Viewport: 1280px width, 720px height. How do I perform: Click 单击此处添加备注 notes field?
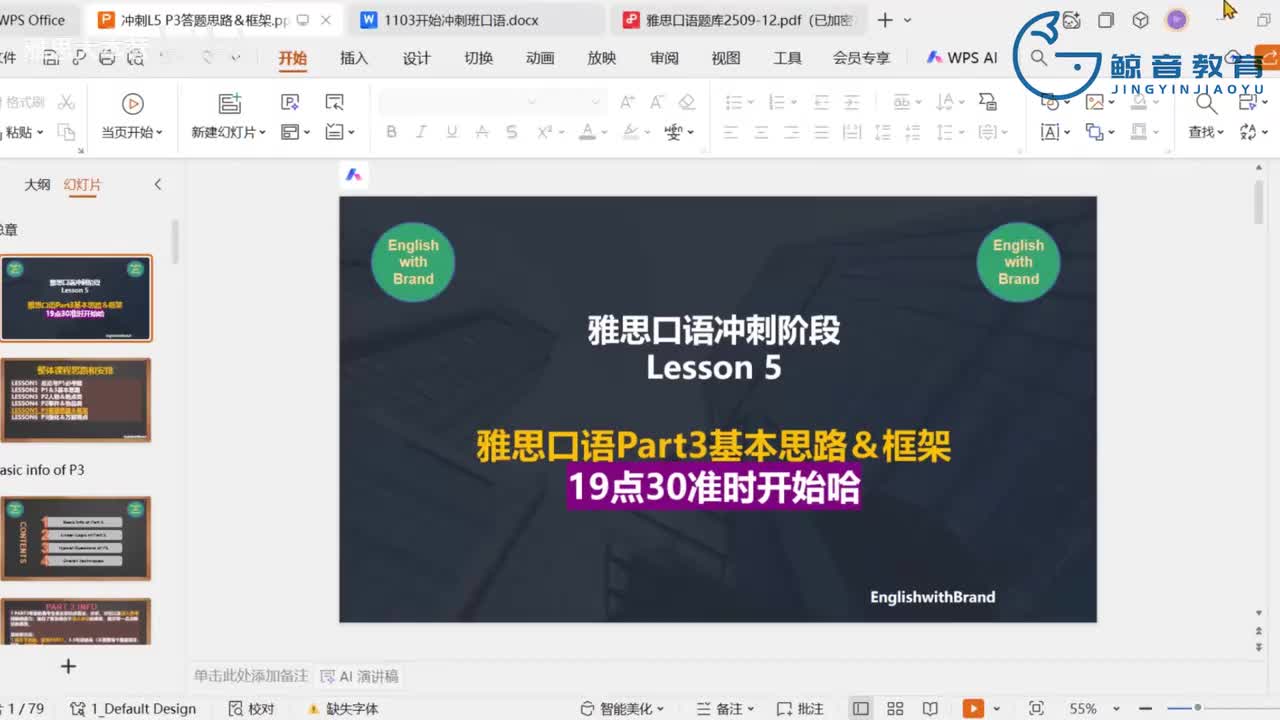[x=251, y=676]
